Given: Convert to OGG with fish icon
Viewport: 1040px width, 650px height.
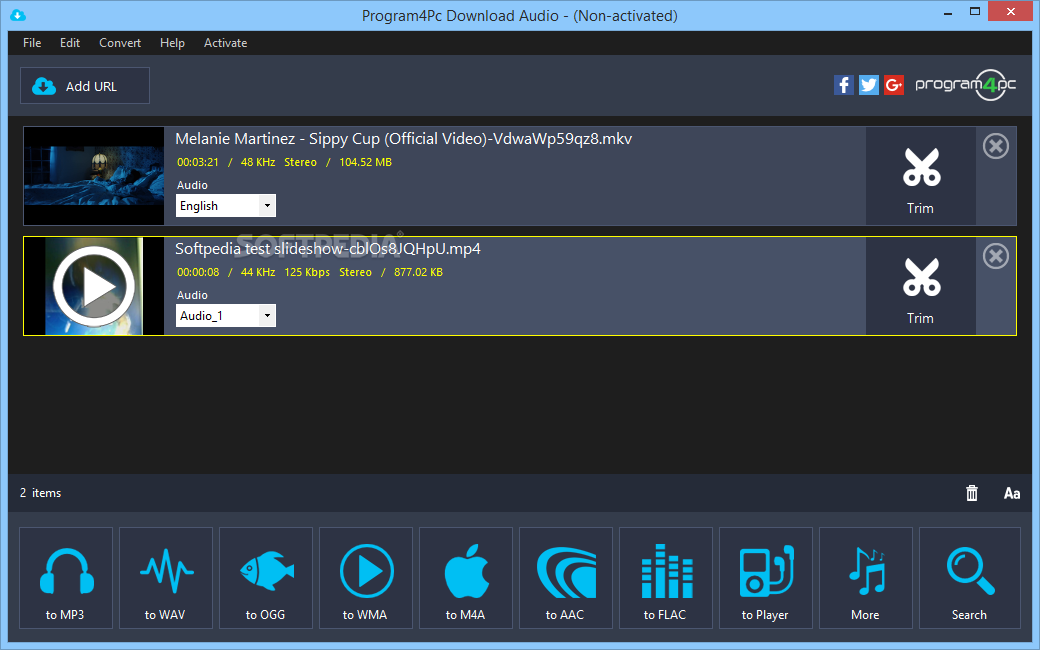Looking at the screenshot, I should pyautogui.click(x=266, y=578).
